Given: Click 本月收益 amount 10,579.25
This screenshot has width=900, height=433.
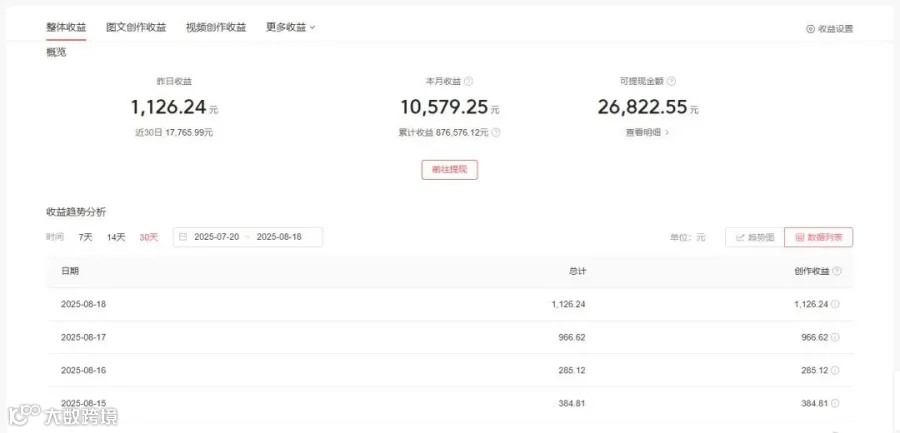Looking at the screenshot, I should pos(444,107).
